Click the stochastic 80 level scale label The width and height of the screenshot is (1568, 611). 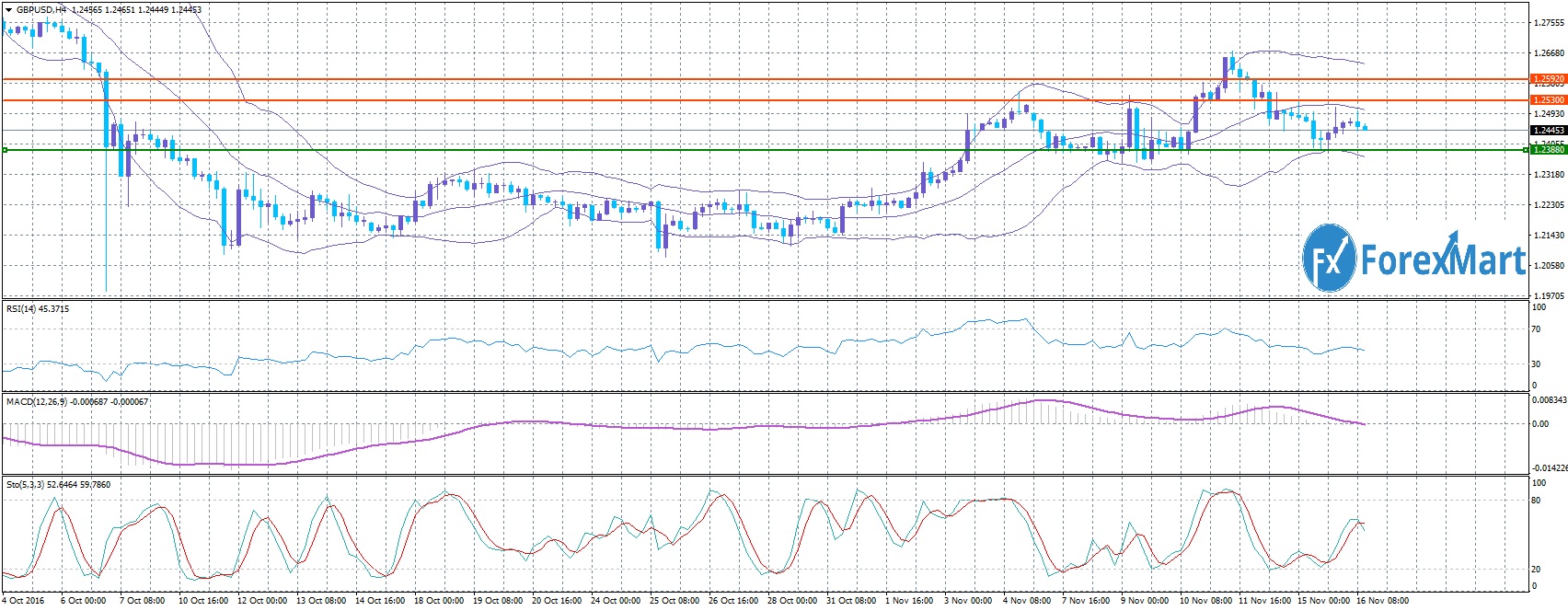[x=1536, y=501]
